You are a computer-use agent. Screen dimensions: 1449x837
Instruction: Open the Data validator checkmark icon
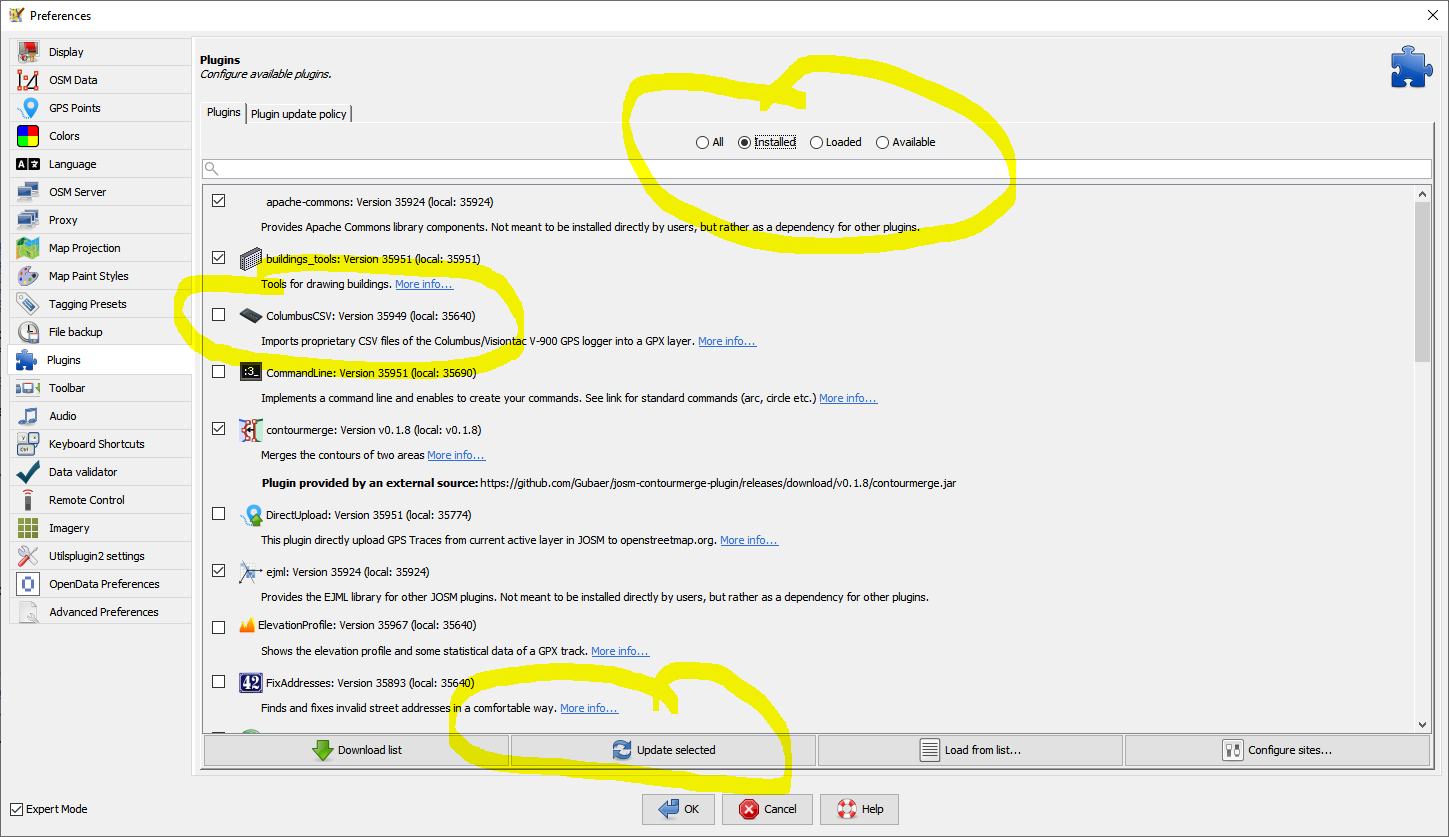point(28,472)
